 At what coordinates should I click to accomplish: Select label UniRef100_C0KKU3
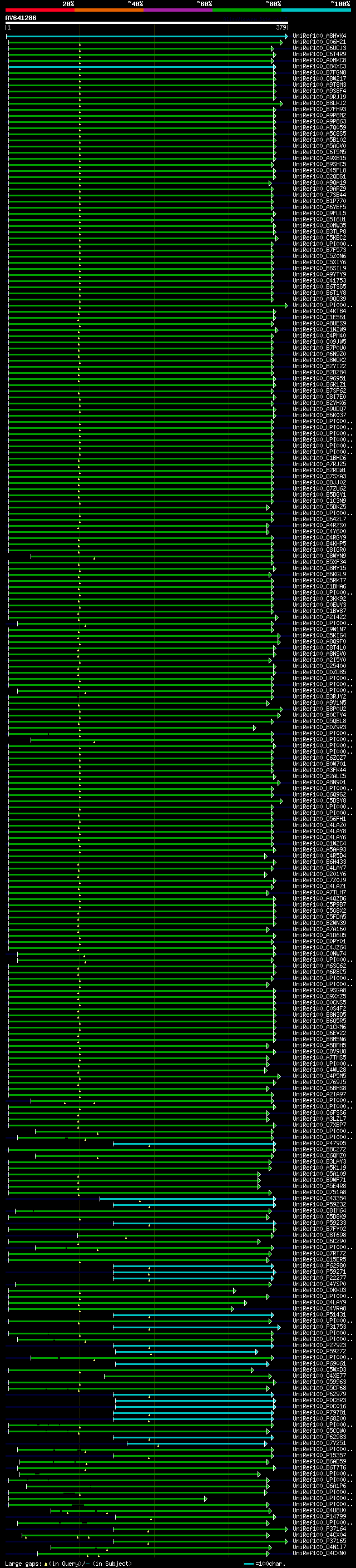tap(319, 1290)
